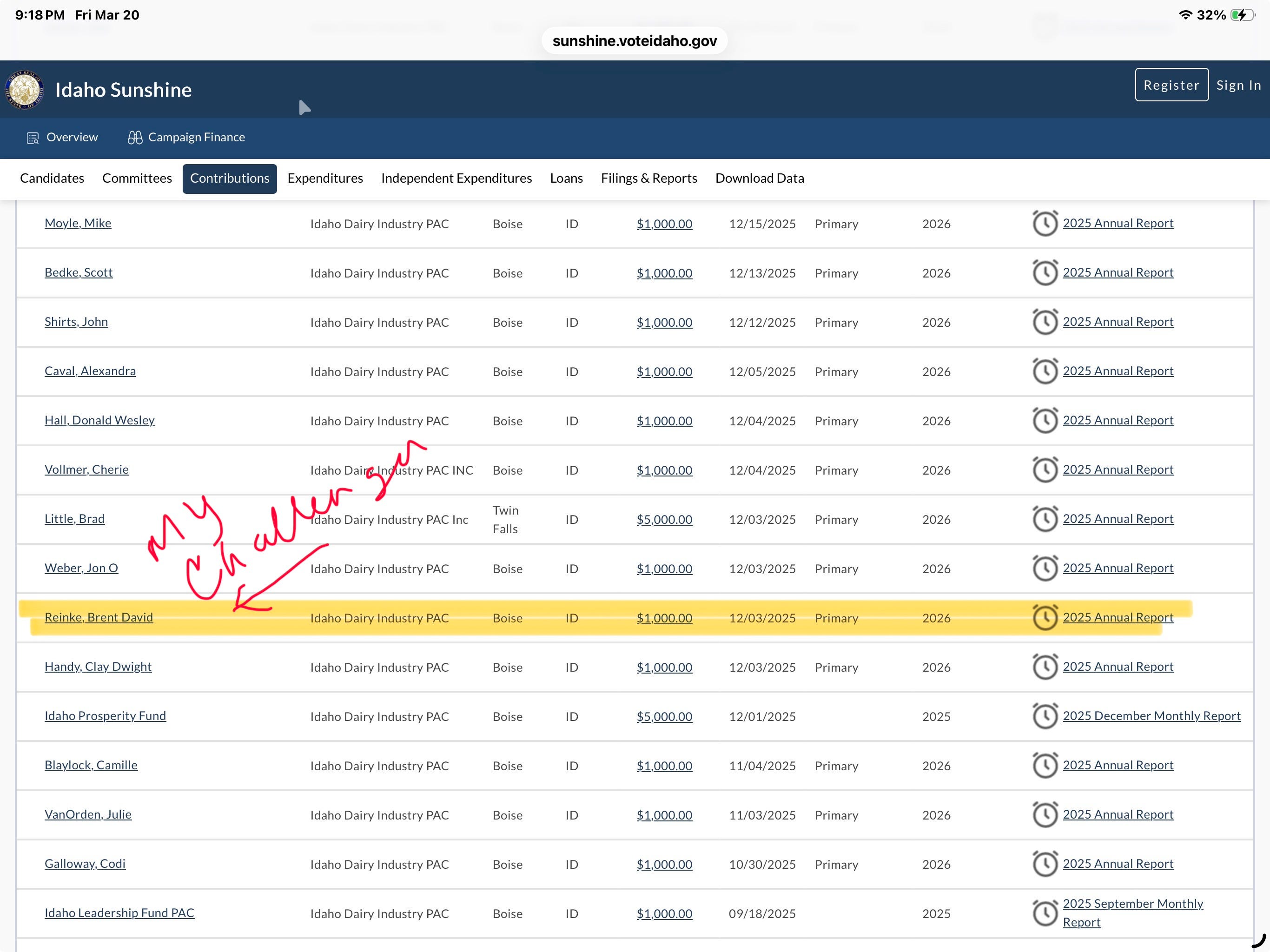Switch to the Expenditures tab
The image size is (1270, 952).
325,178
